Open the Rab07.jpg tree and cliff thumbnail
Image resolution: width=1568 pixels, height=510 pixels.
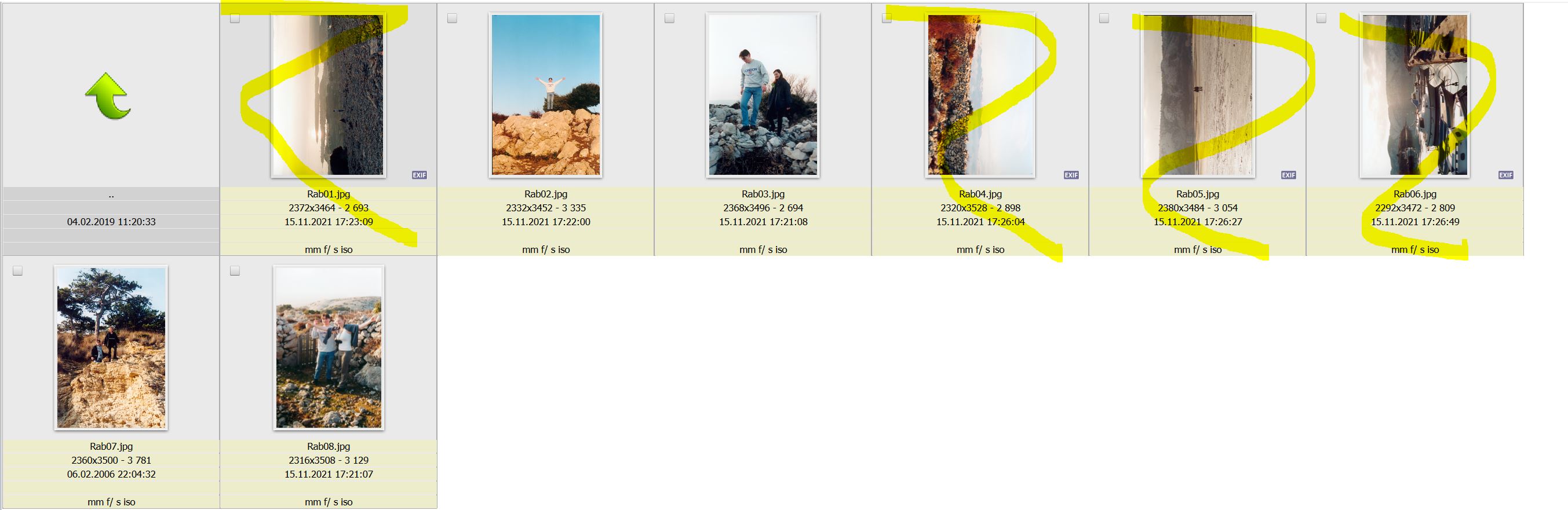coord(111,348)
